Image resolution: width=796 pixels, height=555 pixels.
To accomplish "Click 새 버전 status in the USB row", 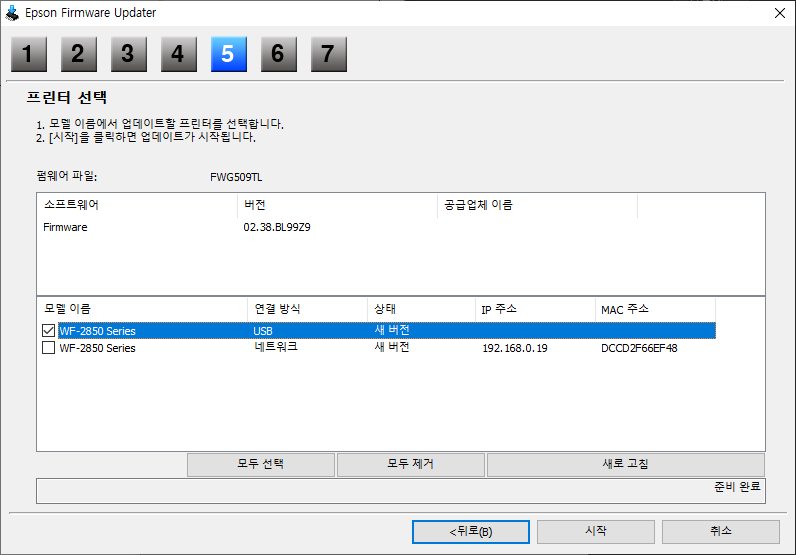I will click(392, 330).
